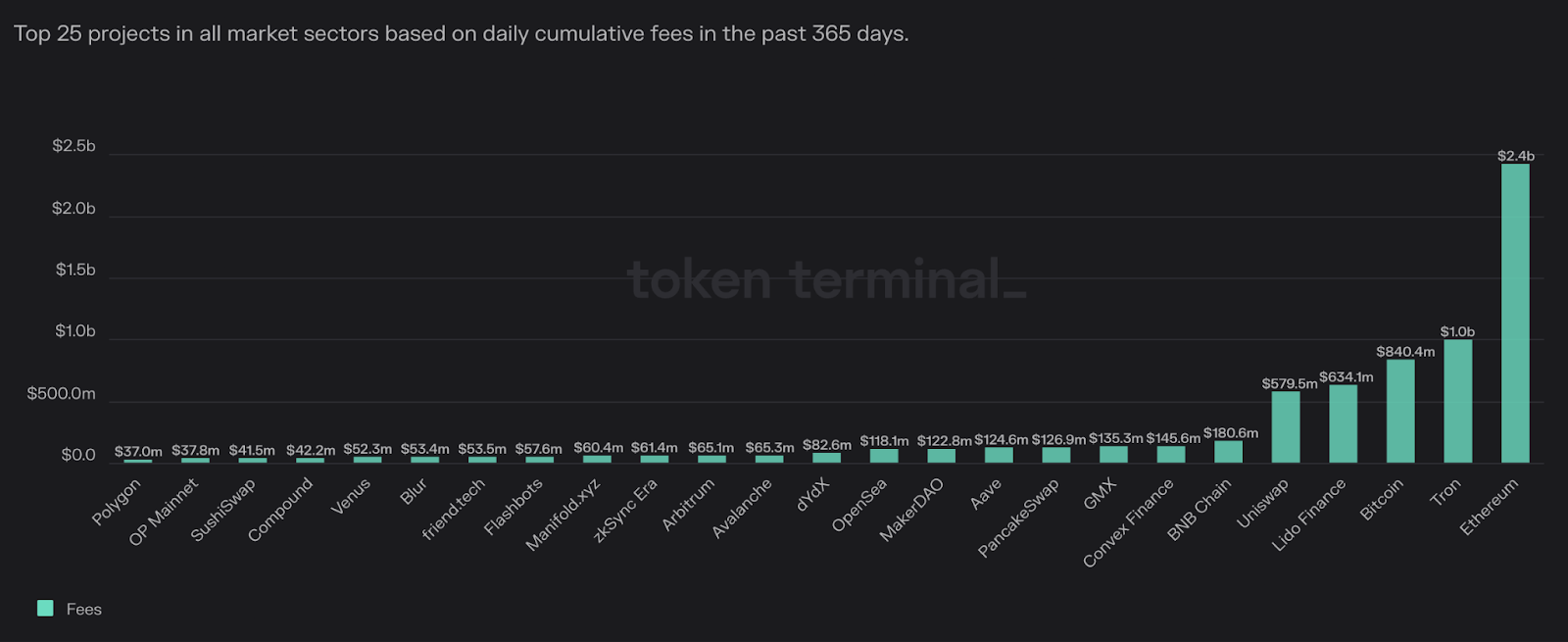Screen dimensions: 1568x642
Task: Click the zkSync Era axis label
Action: 625,511
